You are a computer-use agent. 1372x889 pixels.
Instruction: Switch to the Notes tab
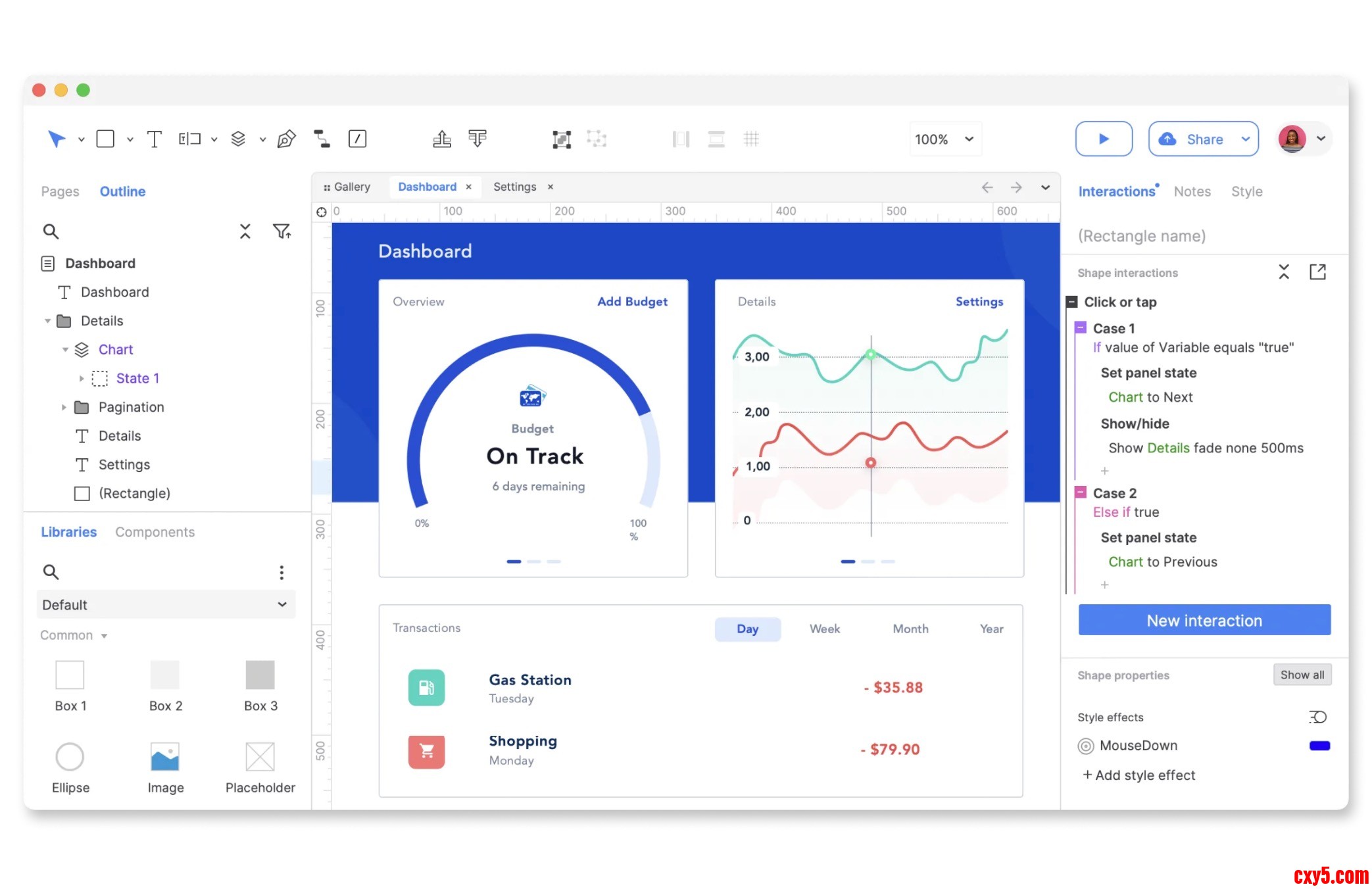point(1192,191)
